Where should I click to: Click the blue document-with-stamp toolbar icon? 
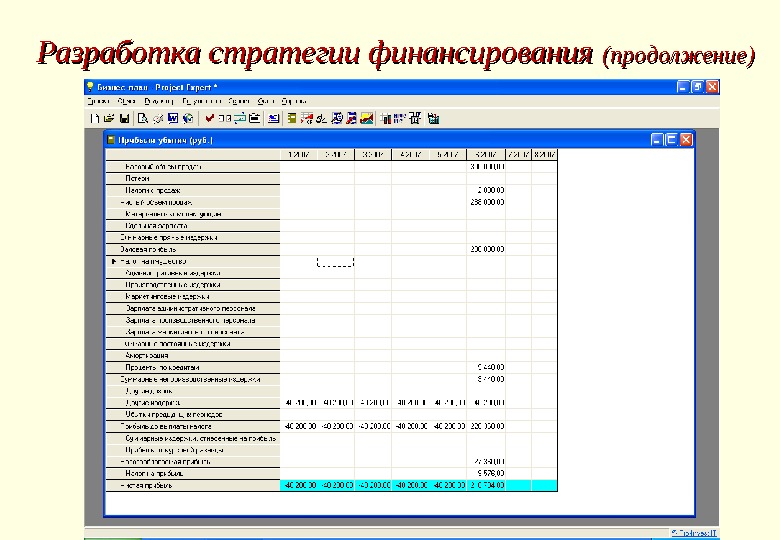click(x=337, y=118)
